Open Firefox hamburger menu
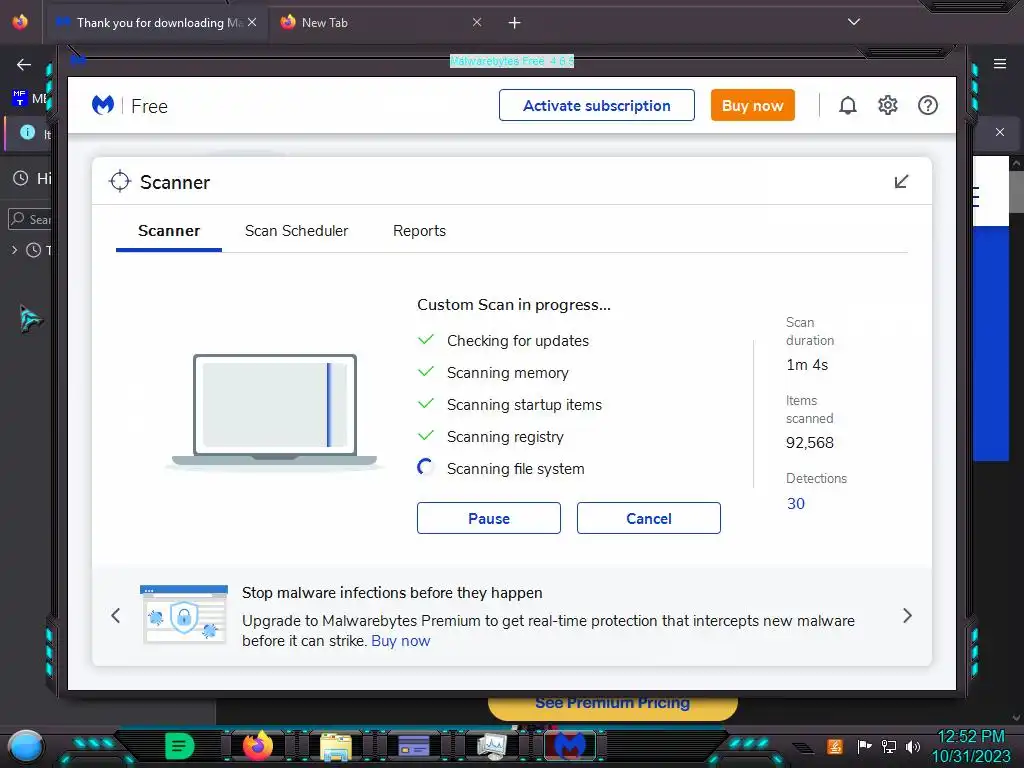This screenshot has height=768, width=1024. click(x=1000, y=64)
